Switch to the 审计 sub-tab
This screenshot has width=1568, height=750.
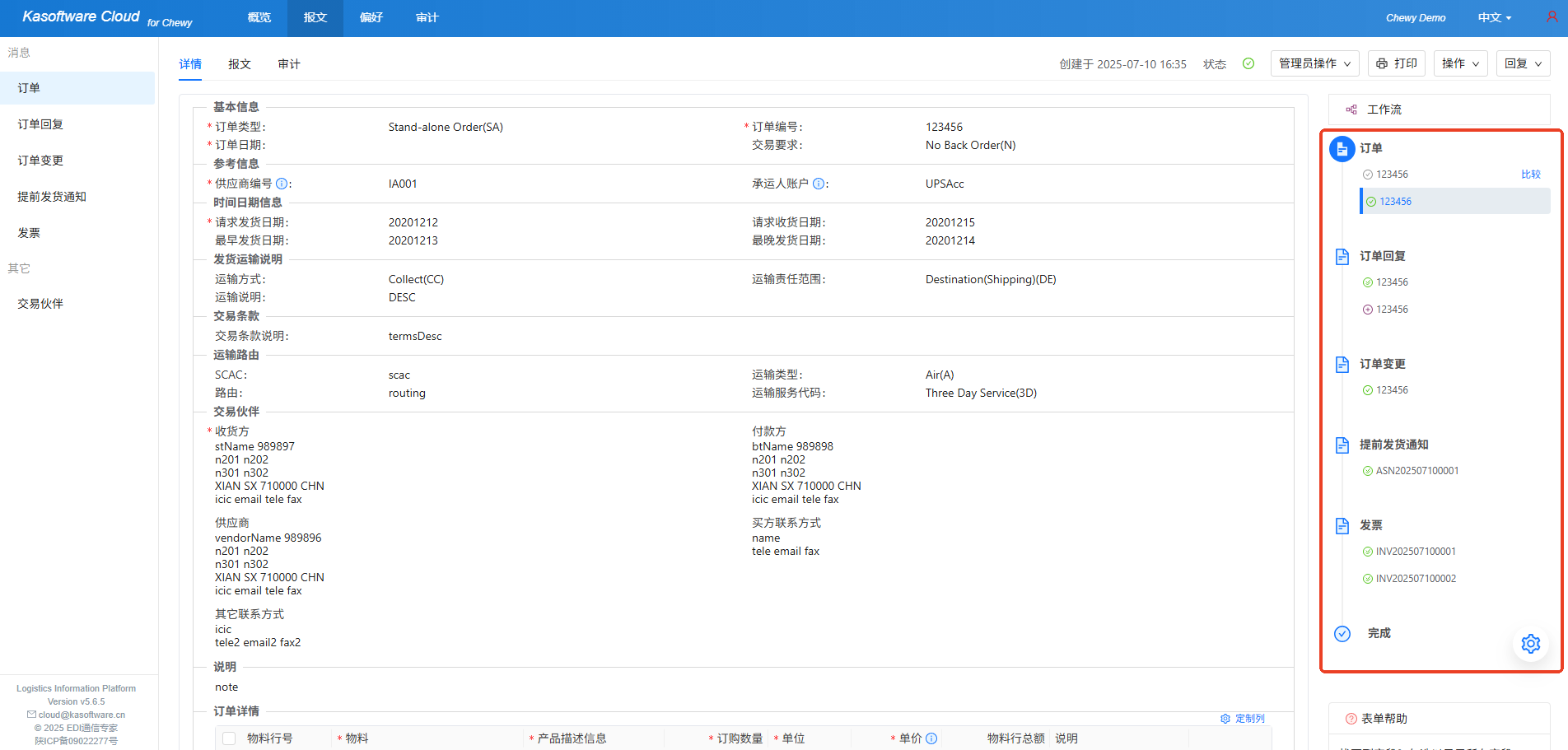288,64
